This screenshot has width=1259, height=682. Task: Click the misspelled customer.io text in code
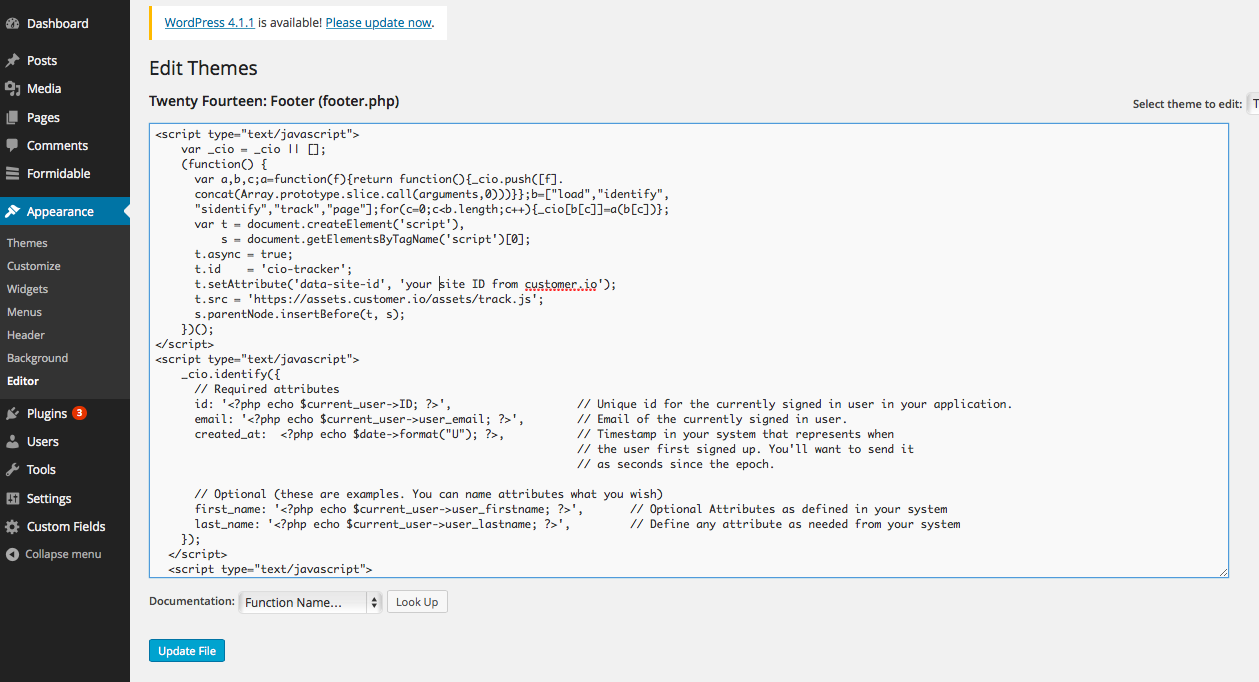click(x=560, y=284)
